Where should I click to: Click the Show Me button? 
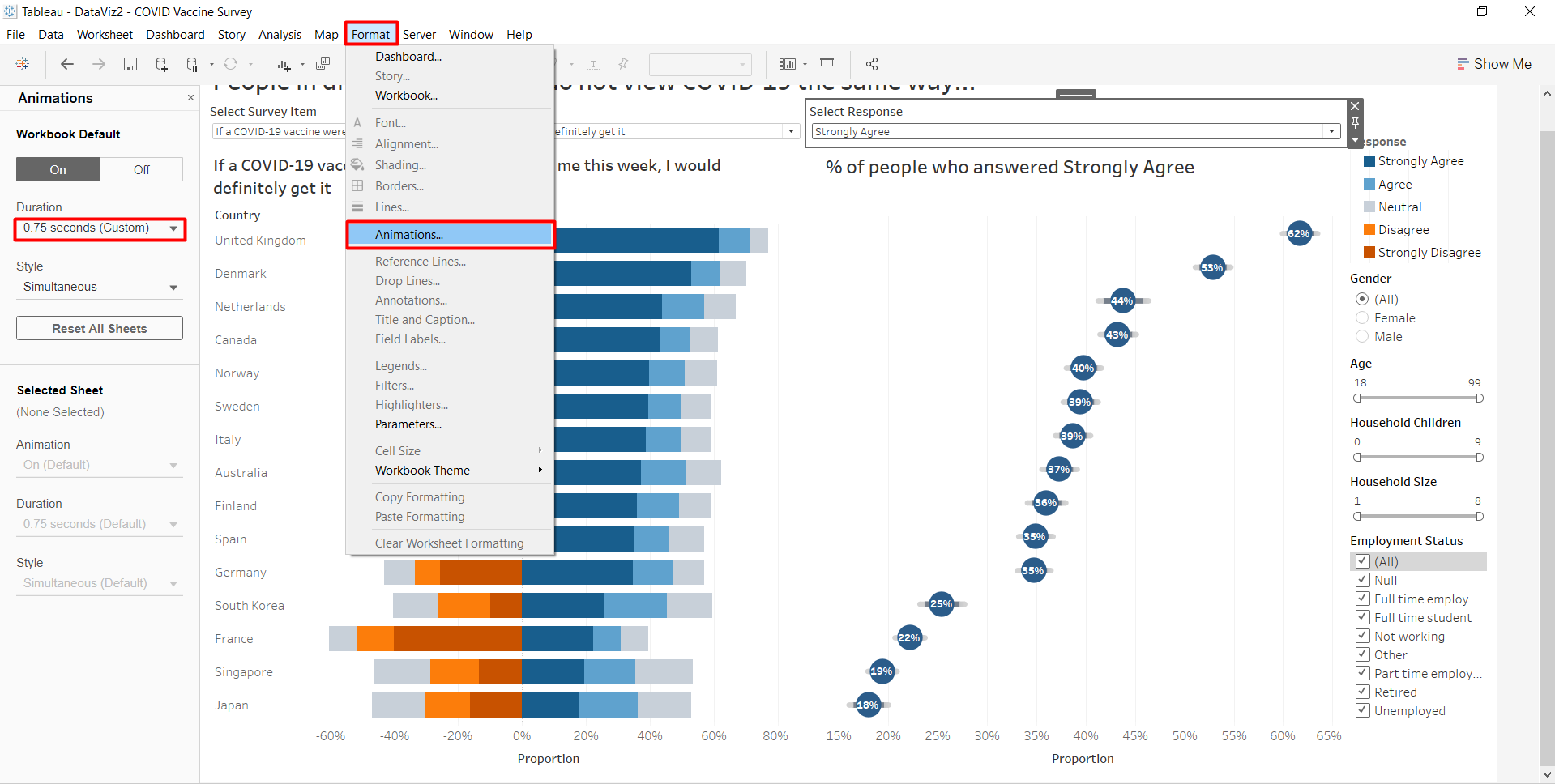[1494, 64]
